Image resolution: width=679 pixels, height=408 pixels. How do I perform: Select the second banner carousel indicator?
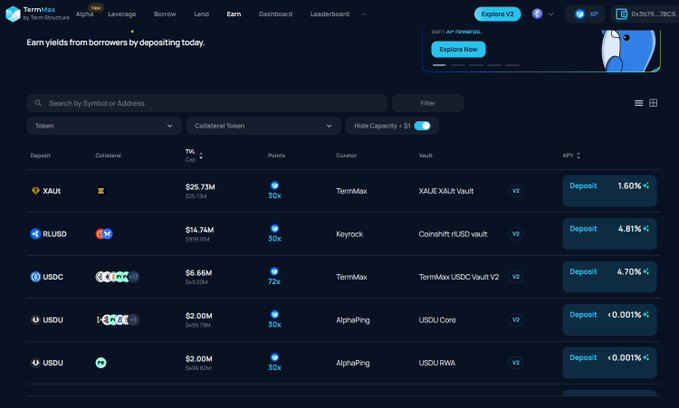click(x=458, y=65)
